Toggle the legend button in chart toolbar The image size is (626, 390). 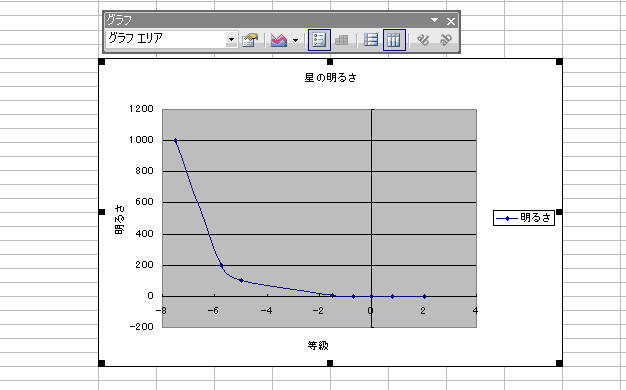pyautogui.click(x=319, y=40)
